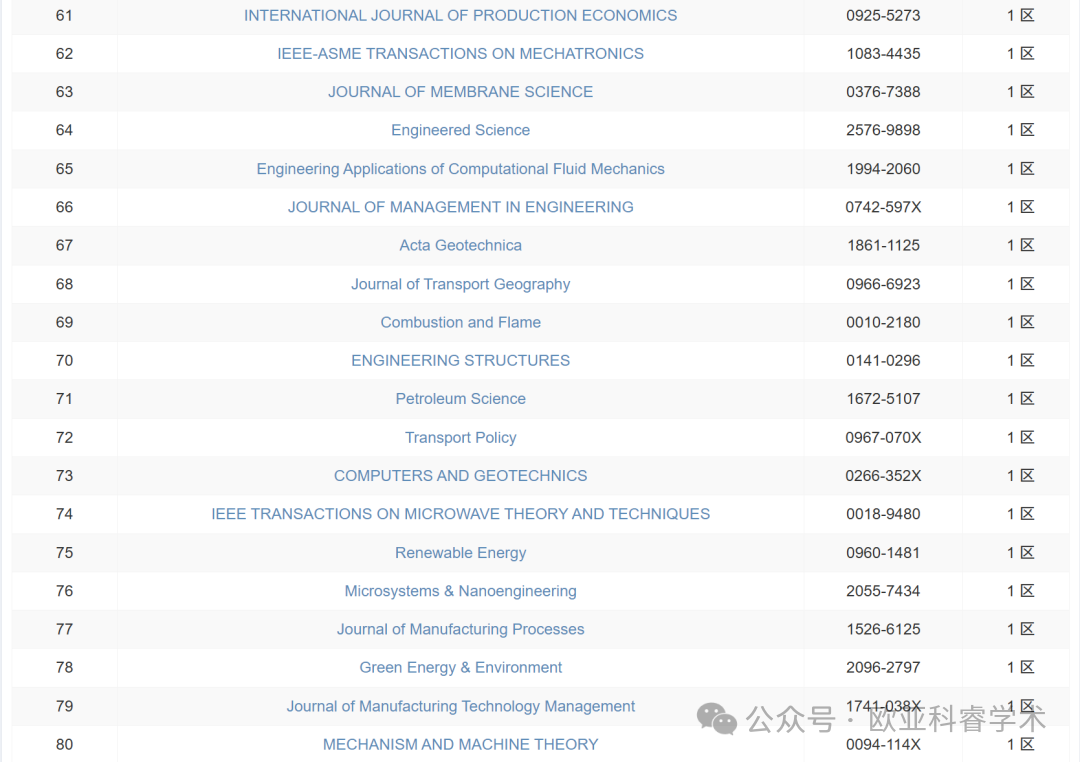Open INTERNATIONAL JOURNAL OF PRODUCTION ECONOMICS link
The width and height of the screenshot is (1080, 762).
click(460, 15)
